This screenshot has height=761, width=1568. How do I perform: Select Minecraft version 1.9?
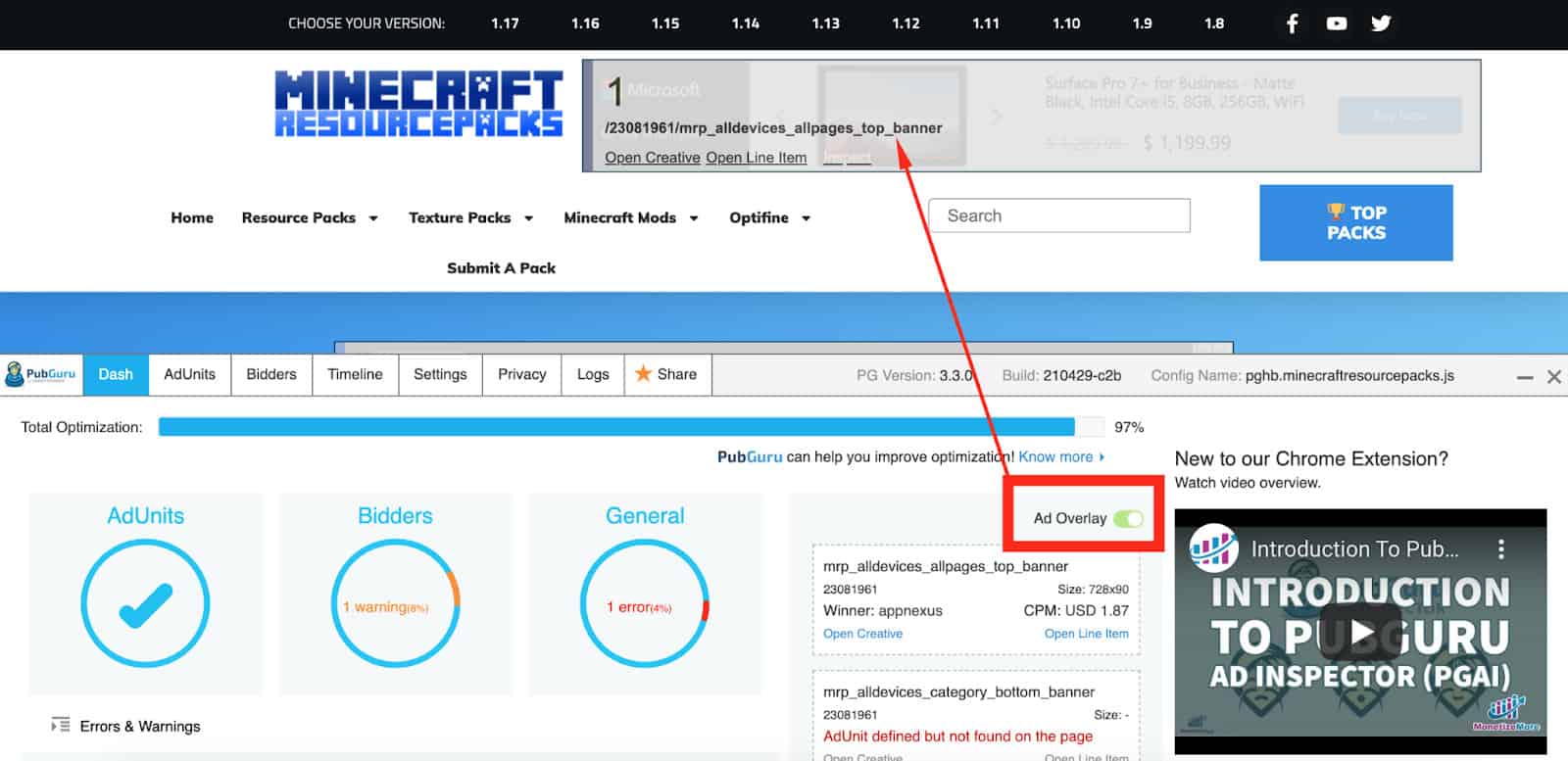1143,24
